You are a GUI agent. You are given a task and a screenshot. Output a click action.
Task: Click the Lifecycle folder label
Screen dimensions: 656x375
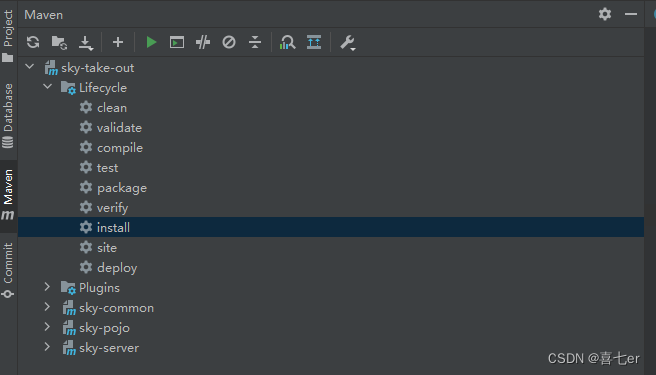click(102, 88)
